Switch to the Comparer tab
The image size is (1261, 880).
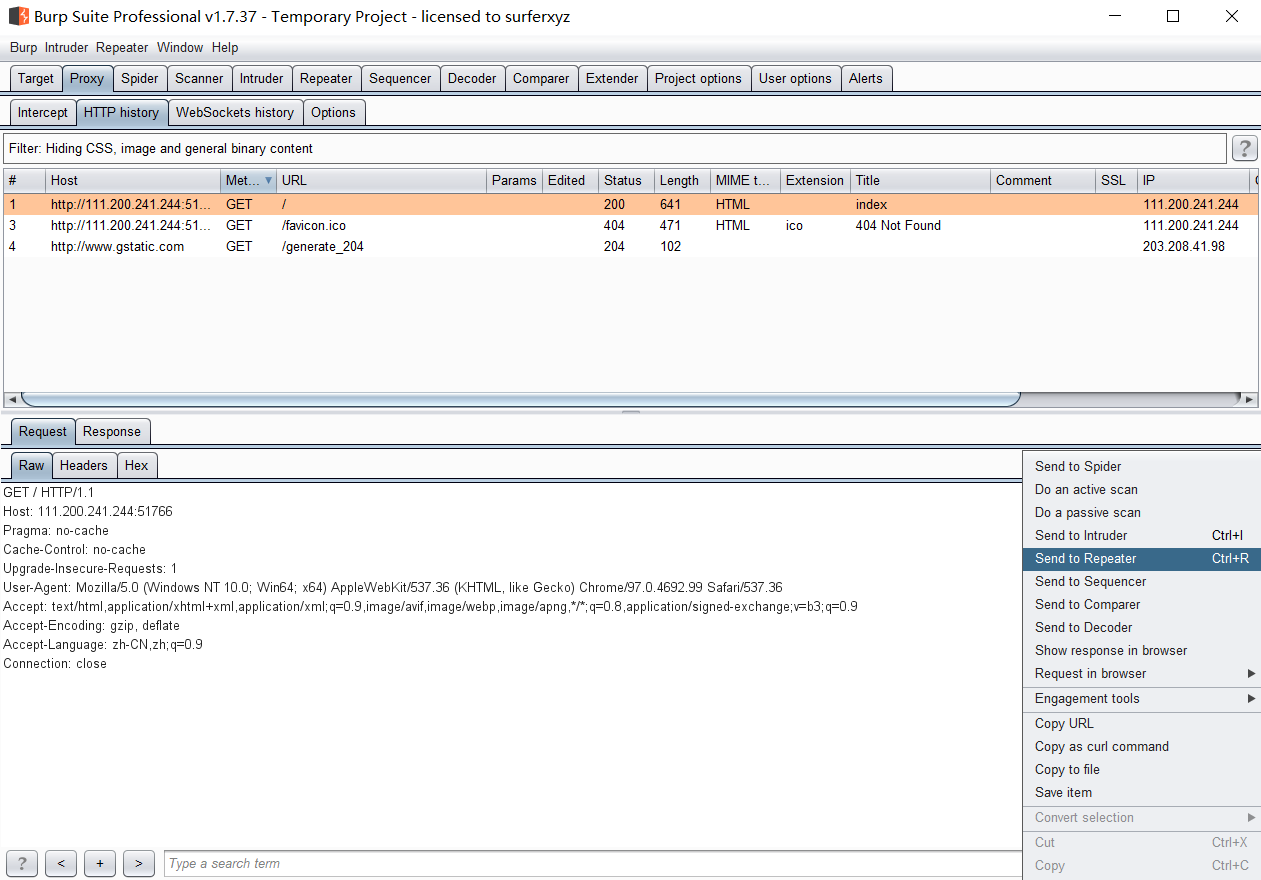[x=541, y=79]
